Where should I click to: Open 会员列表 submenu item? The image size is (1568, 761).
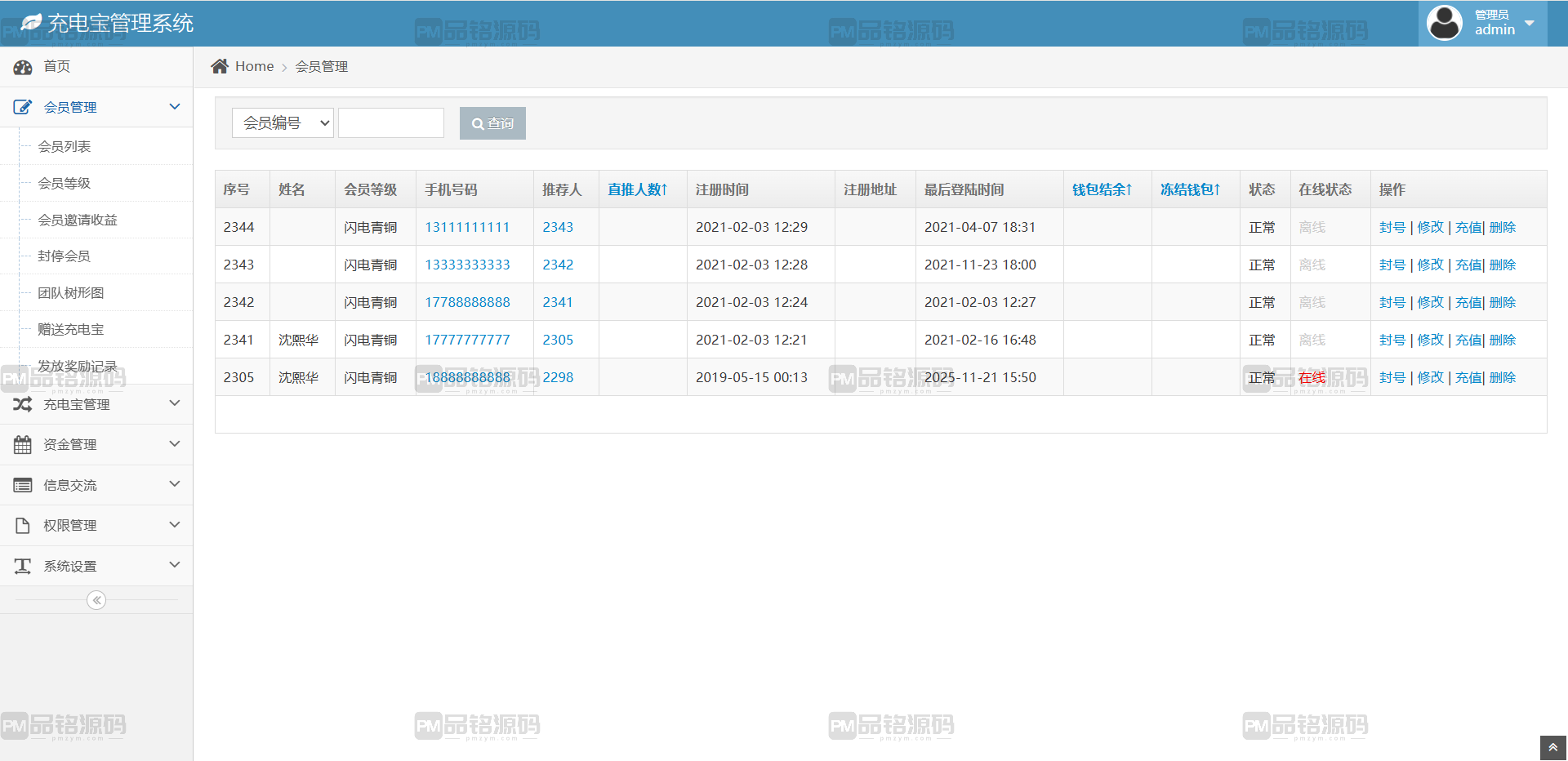[x=65, y=146]
